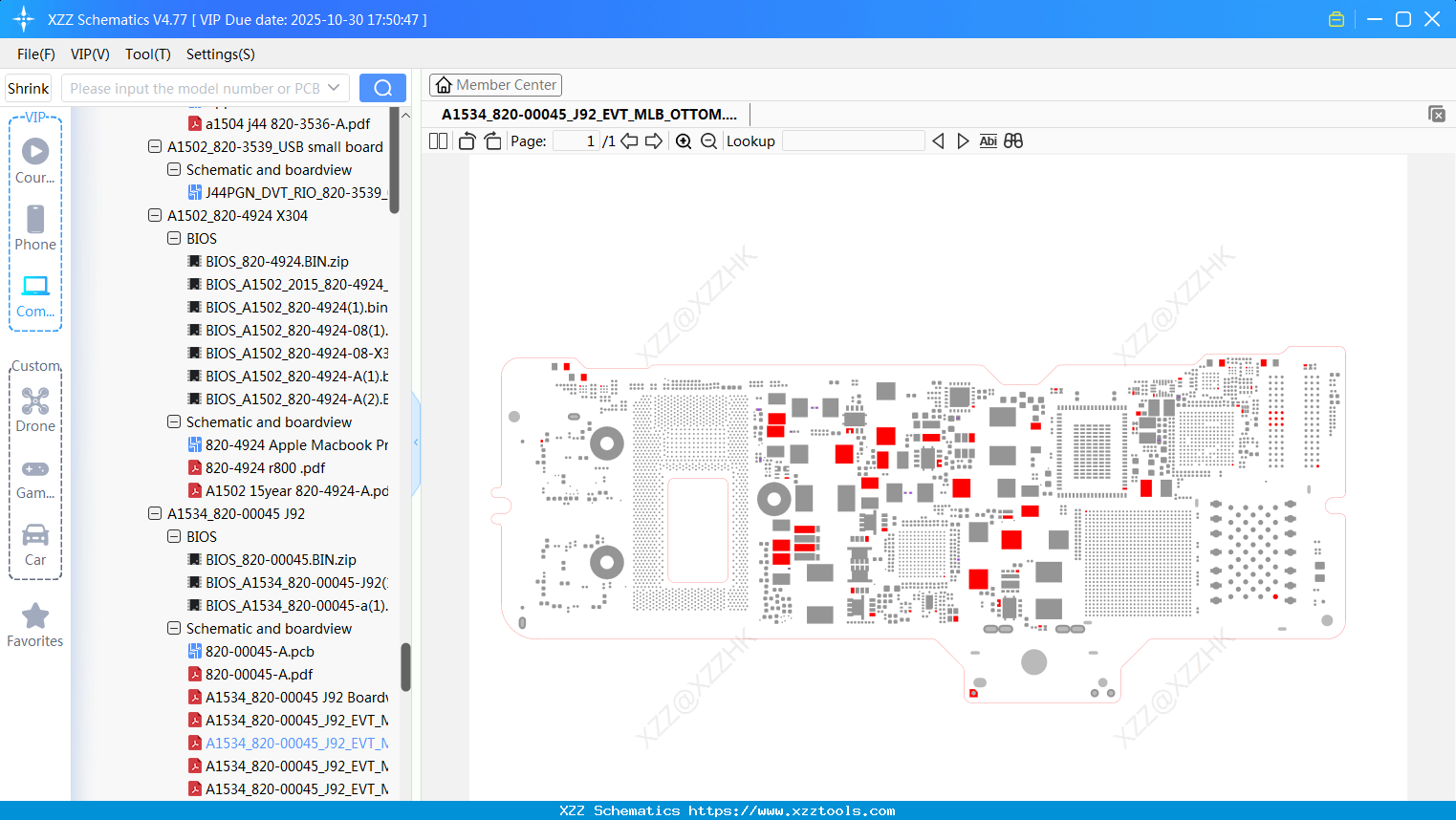
Task: Select BIOS_820-00045.BIN.zip
Action: point(272,560)
